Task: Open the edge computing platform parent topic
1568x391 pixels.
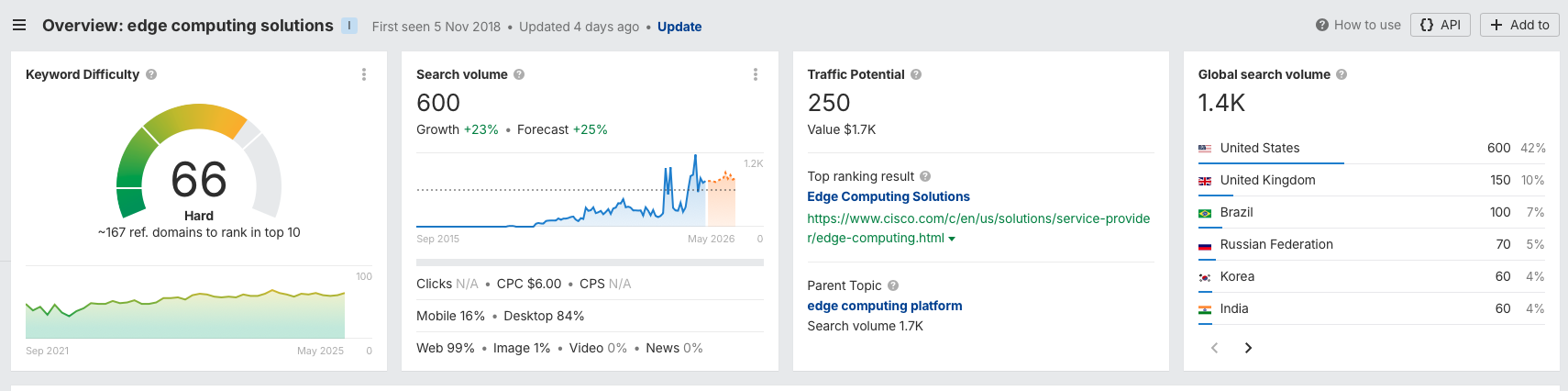Action: click(884, 306)
